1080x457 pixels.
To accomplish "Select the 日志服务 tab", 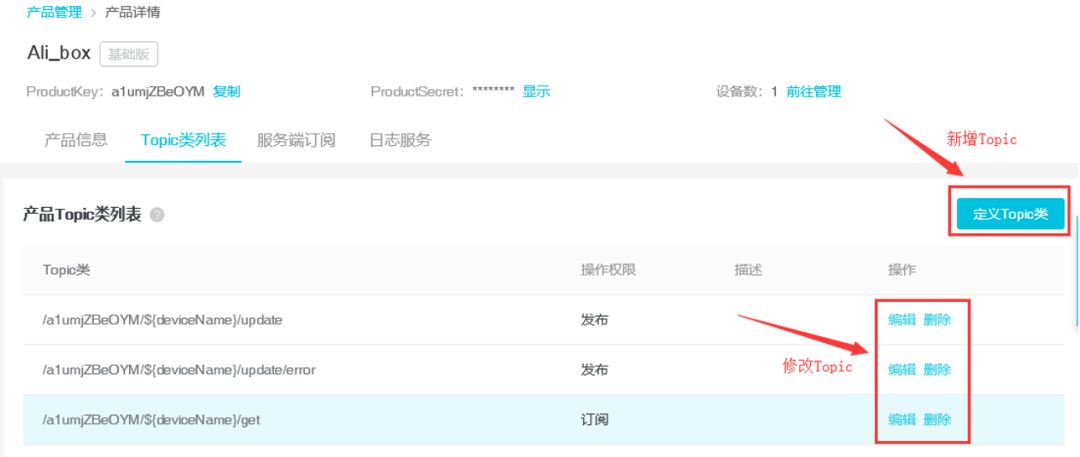I will (400, 140).
